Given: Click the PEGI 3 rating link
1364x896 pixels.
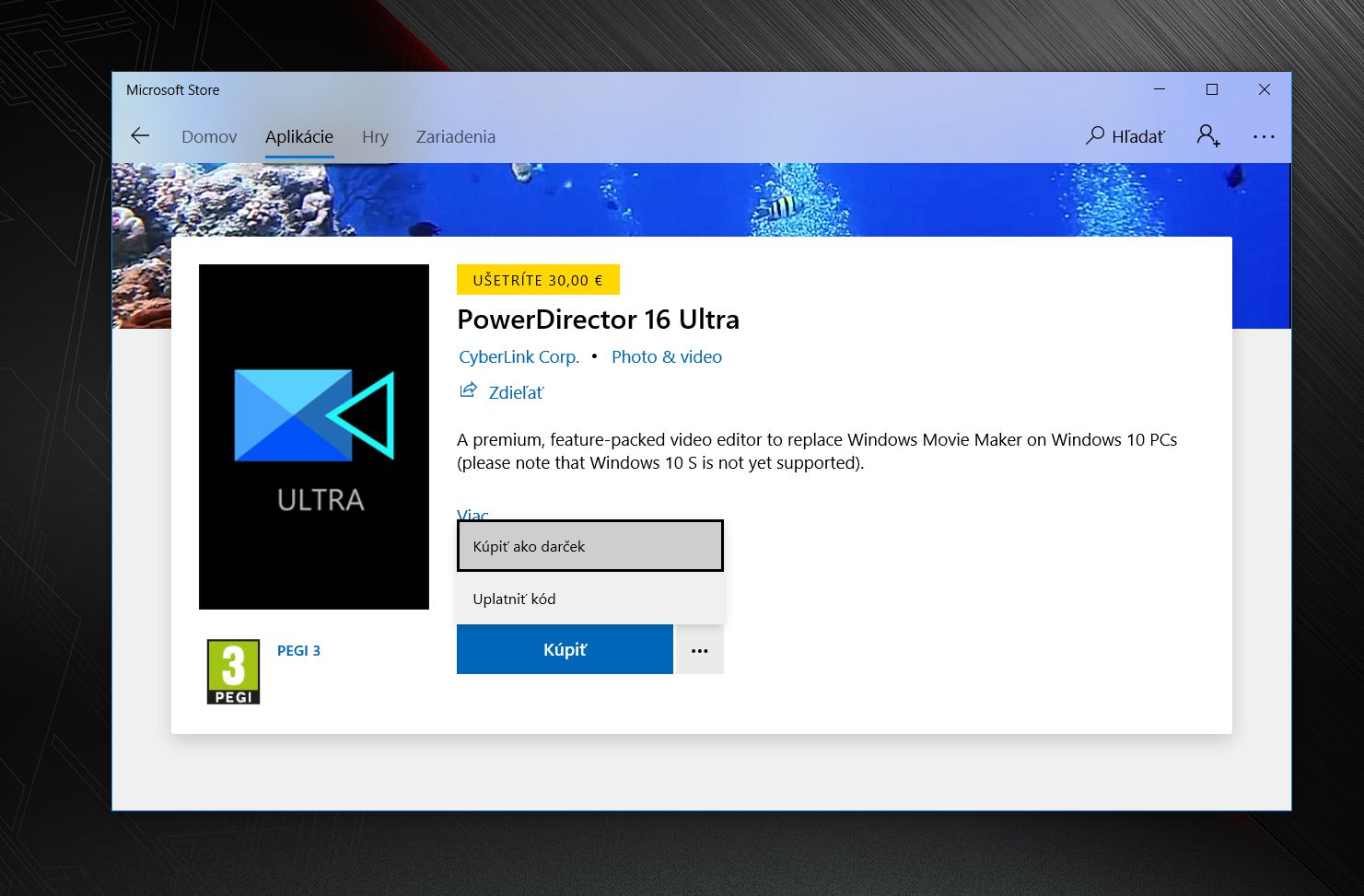Looking at the screenshot, I should [x=298, y=650].
